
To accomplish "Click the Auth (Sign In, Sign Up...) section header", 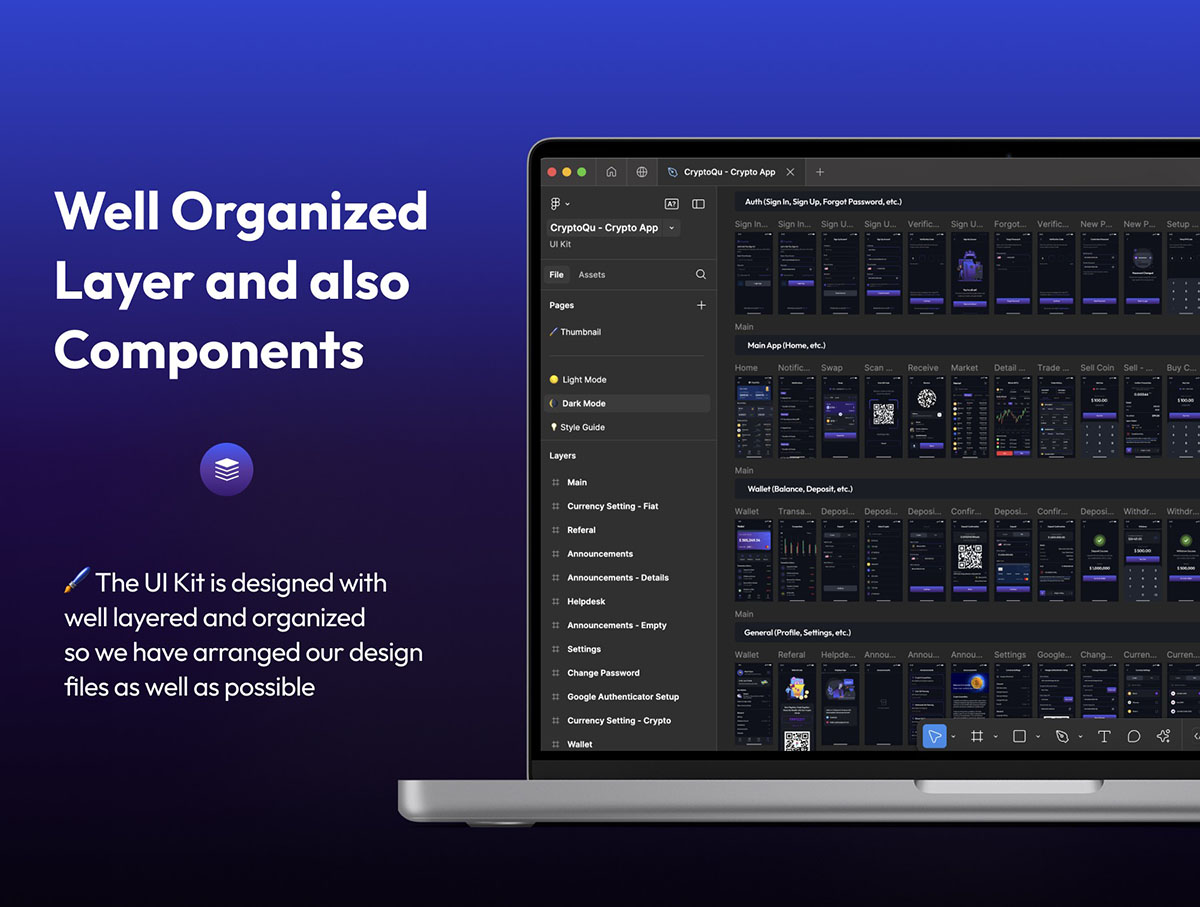I will [824, 202].
